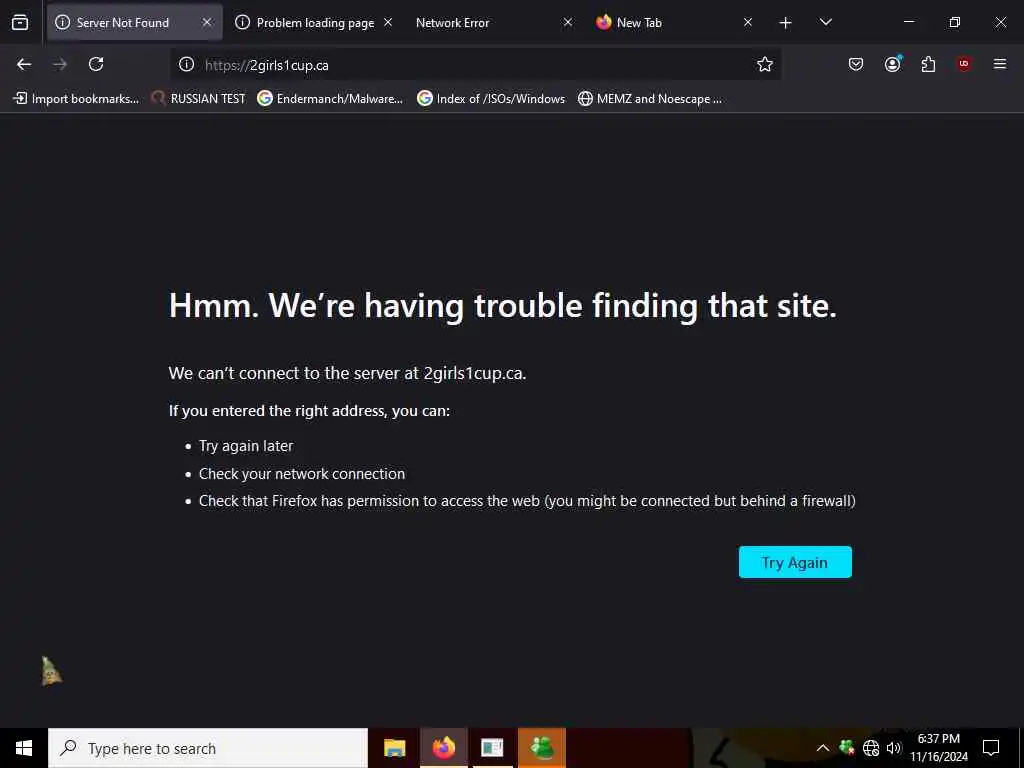Open the Firefox account menu

[892, 64]
